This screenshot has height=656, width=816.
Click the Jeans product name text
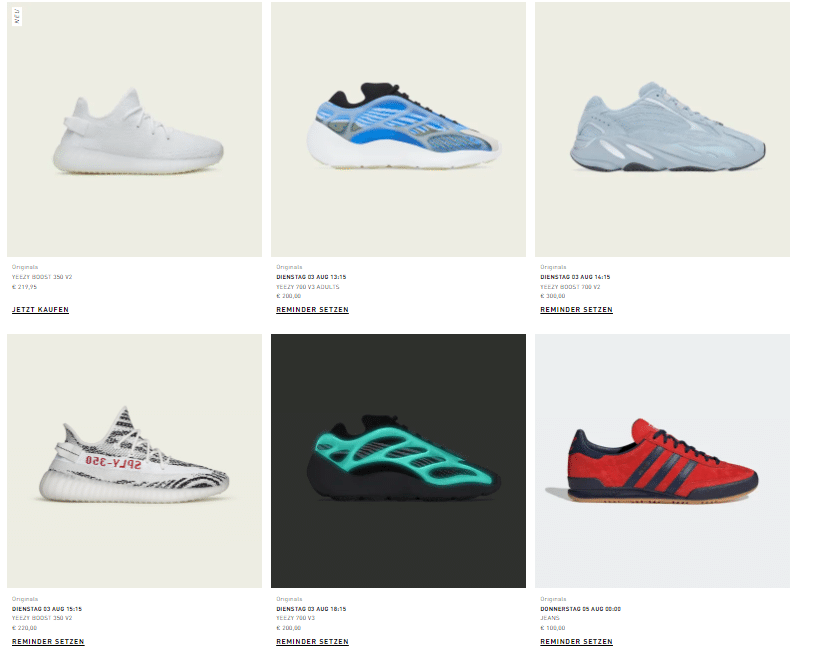coord(550,618)
